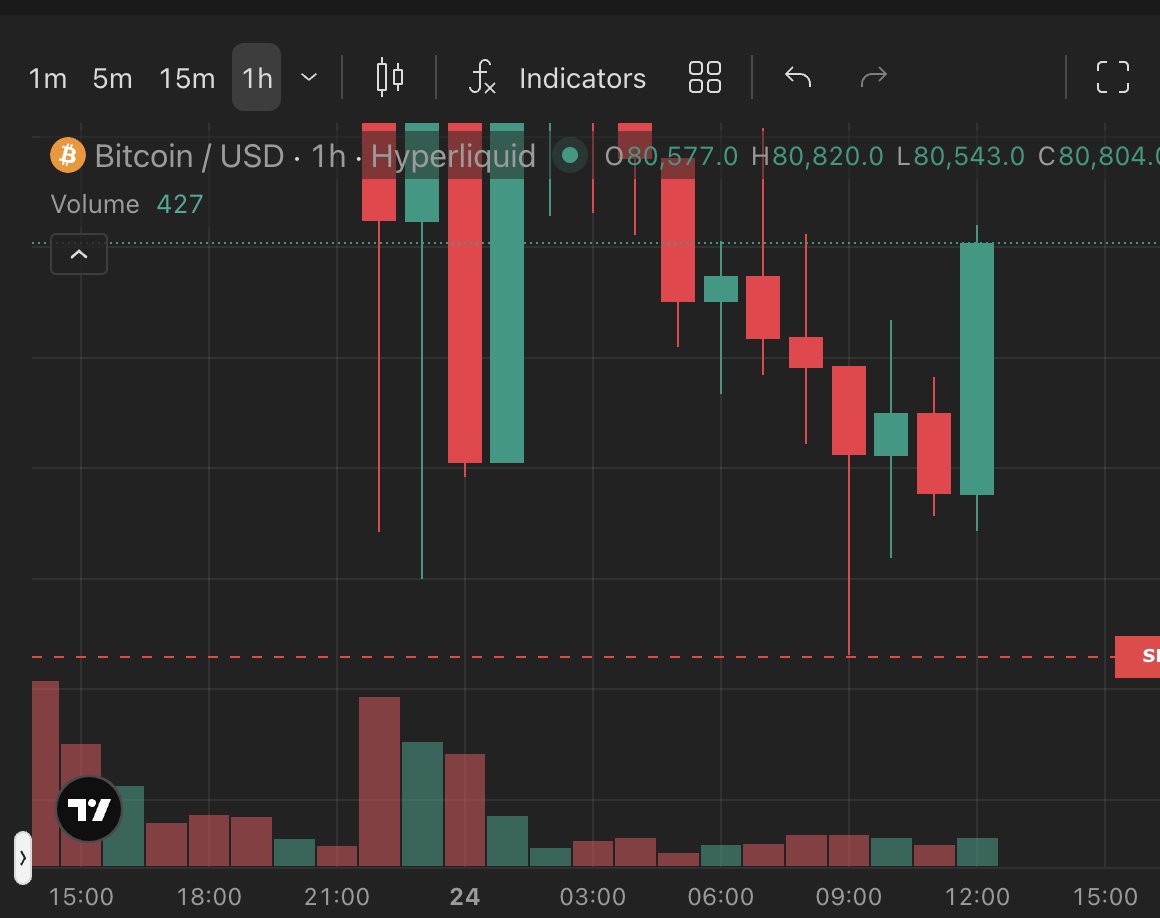Image resolution: width=1160 pixels, height=918 pixels.
Task: Click the 03:00 time axis label
Action: [x=593, y=897]
